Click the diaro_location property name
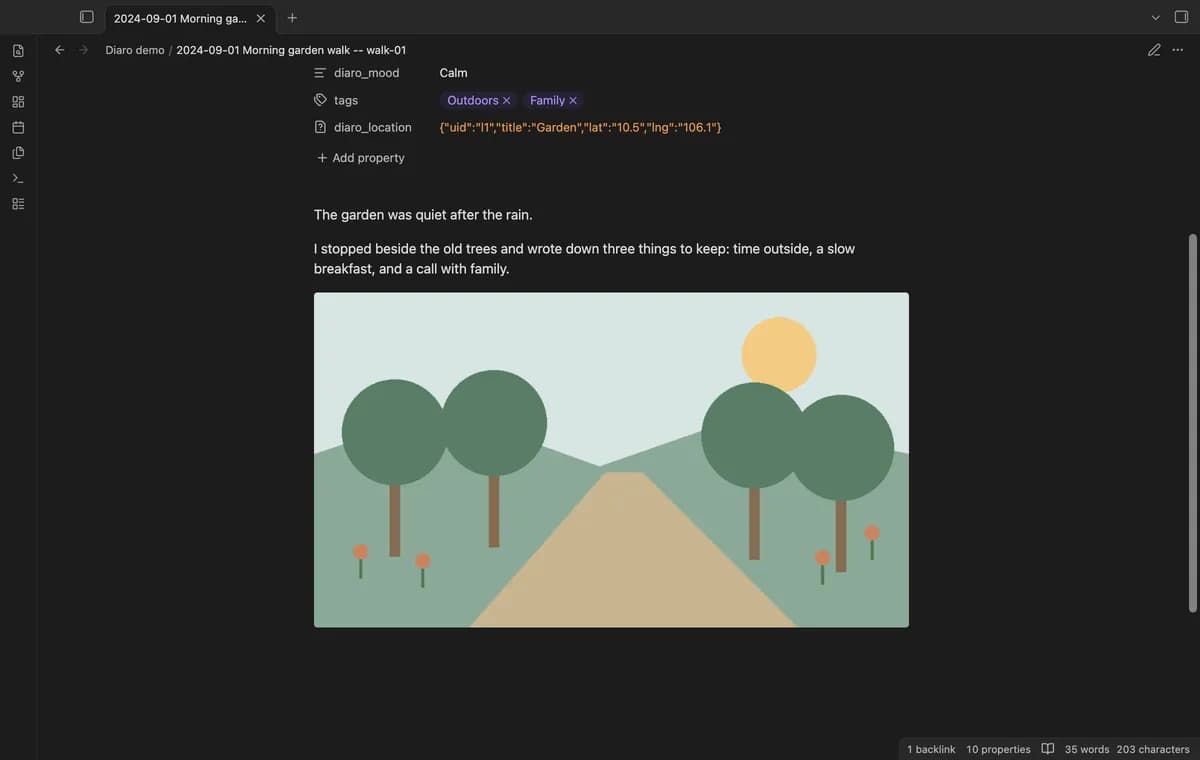This screenshot has height=760, width=1200. 373,127
